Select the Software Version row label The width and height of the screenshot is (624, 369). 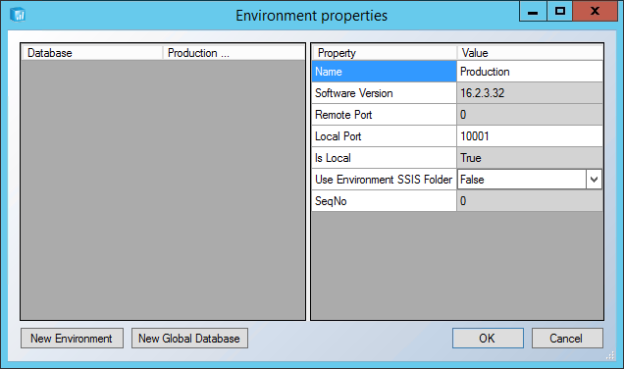(x=354, y=93)
